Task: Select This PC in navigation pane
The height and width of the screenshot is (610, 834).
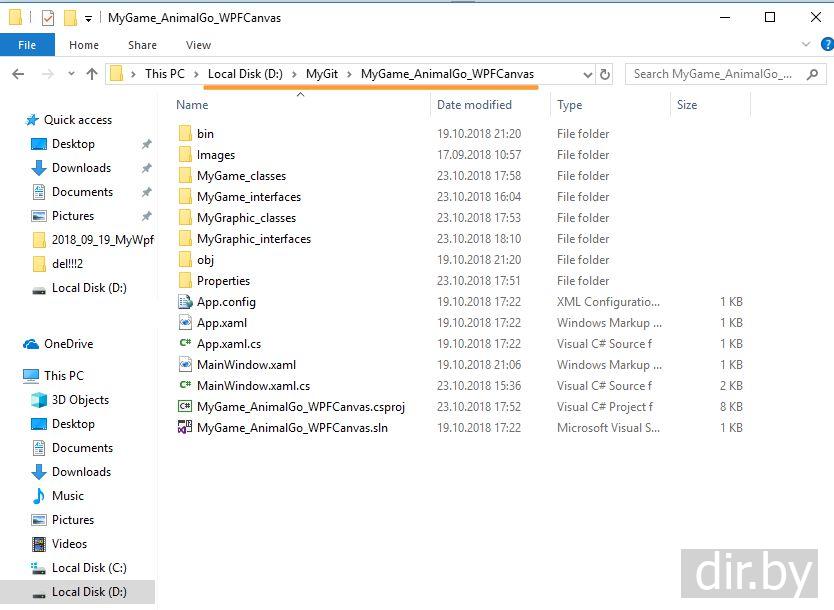Action: coord(64,376)
